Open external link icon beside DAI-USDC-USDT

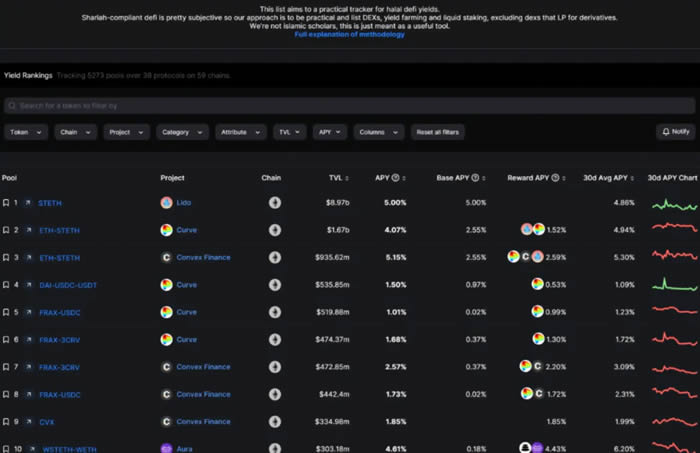(x=29, y=285)
